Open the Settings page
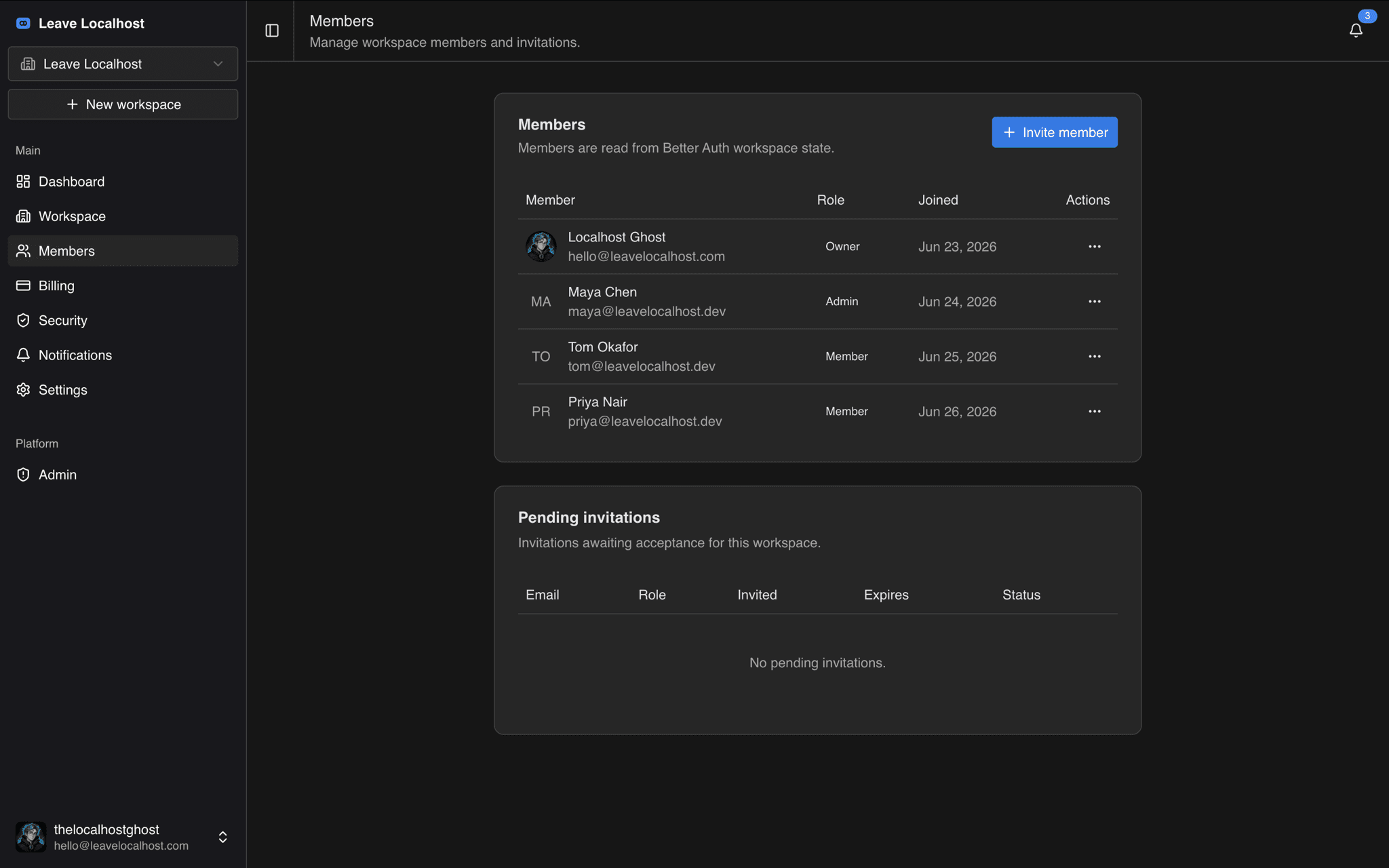 123,389
